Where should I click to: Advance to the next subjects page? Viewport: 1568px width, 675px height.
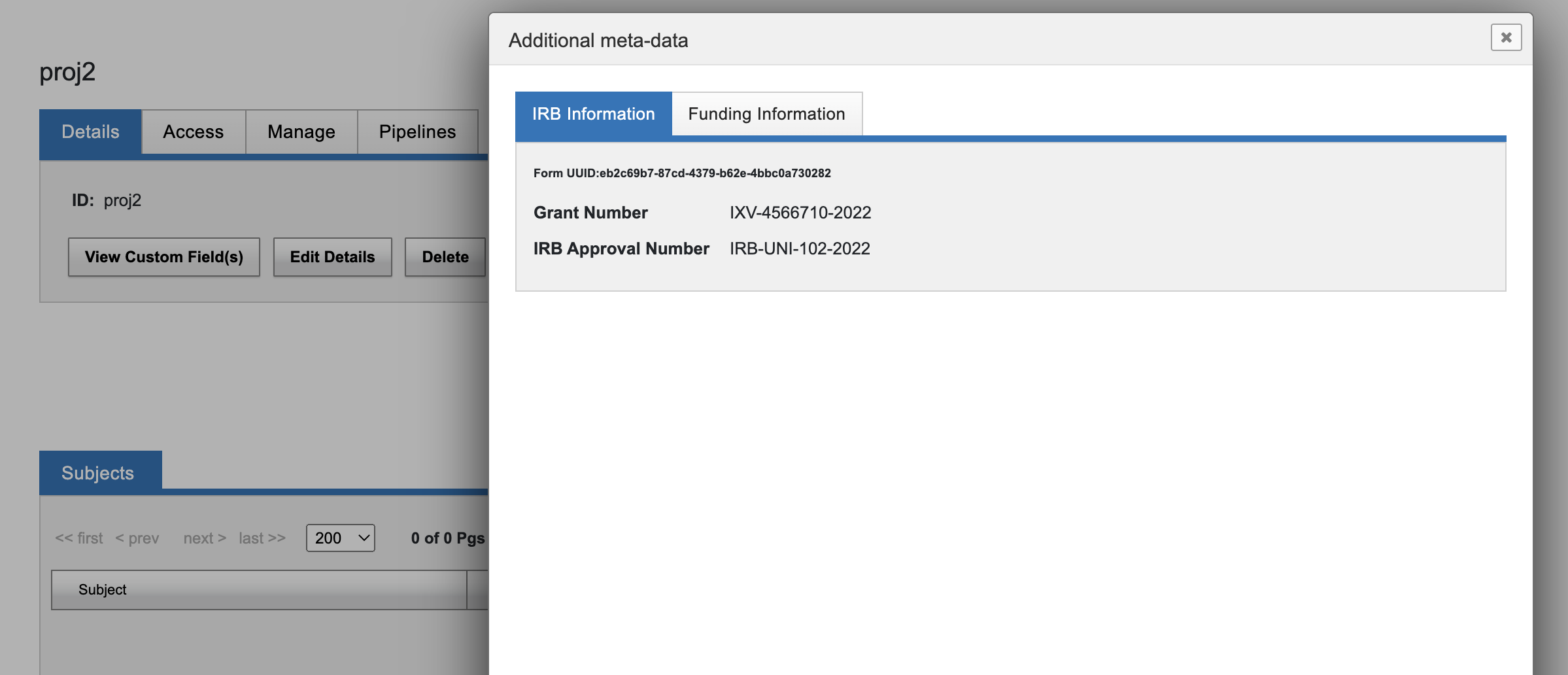tap(205, 538)
